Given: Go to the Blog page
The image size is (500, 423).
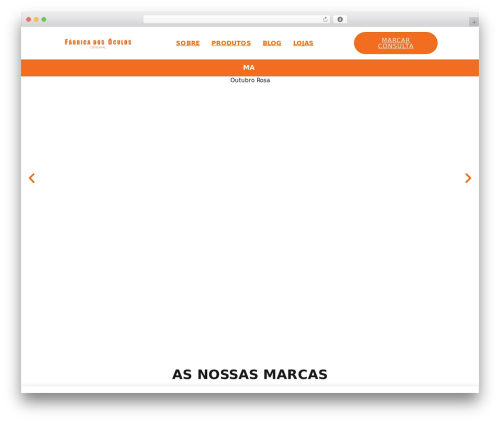Looking at the screenshot, I should point(272,43).
